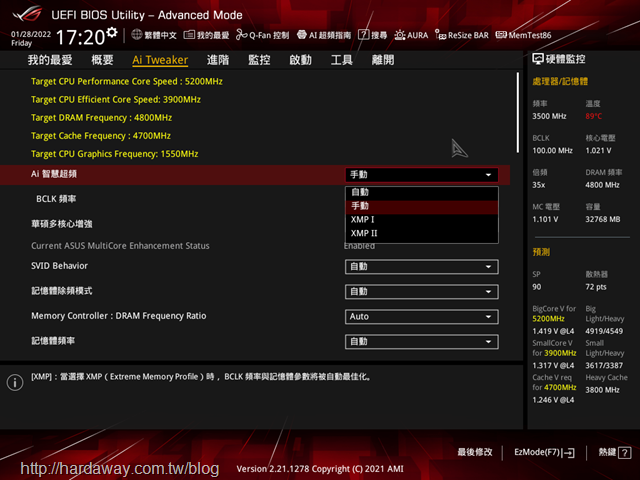Select XMP II option
Image resolution: width=640 pixels, height=480 pixels.
[x=422, y=234]
